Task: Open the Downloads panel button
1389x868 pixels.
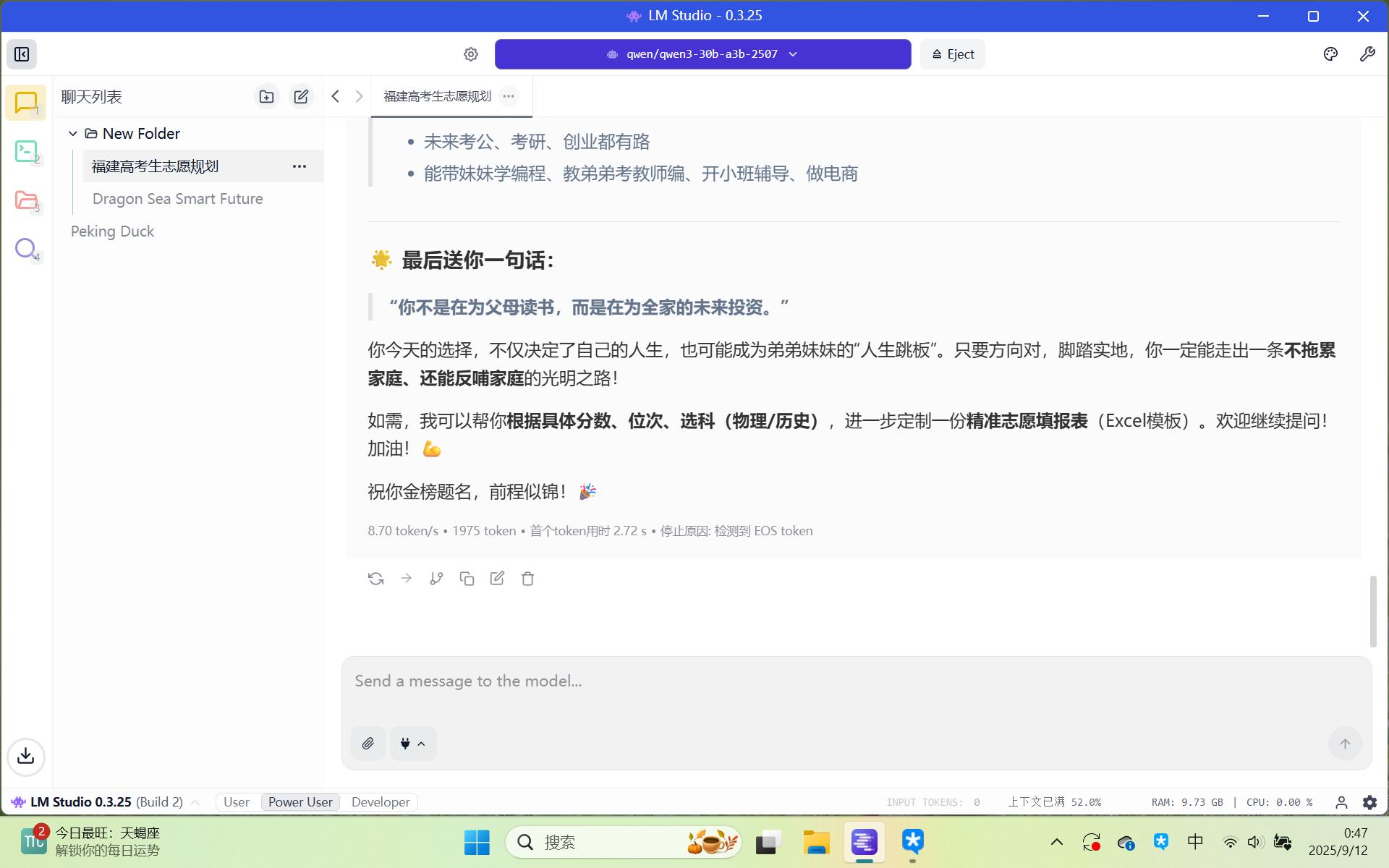Action: point(26,757)
